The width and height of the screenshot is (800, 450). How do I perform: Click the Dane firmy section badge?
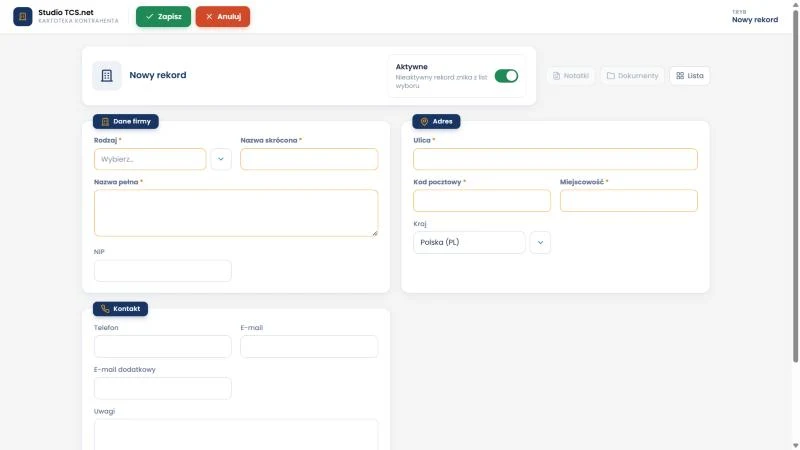[126, 121]
